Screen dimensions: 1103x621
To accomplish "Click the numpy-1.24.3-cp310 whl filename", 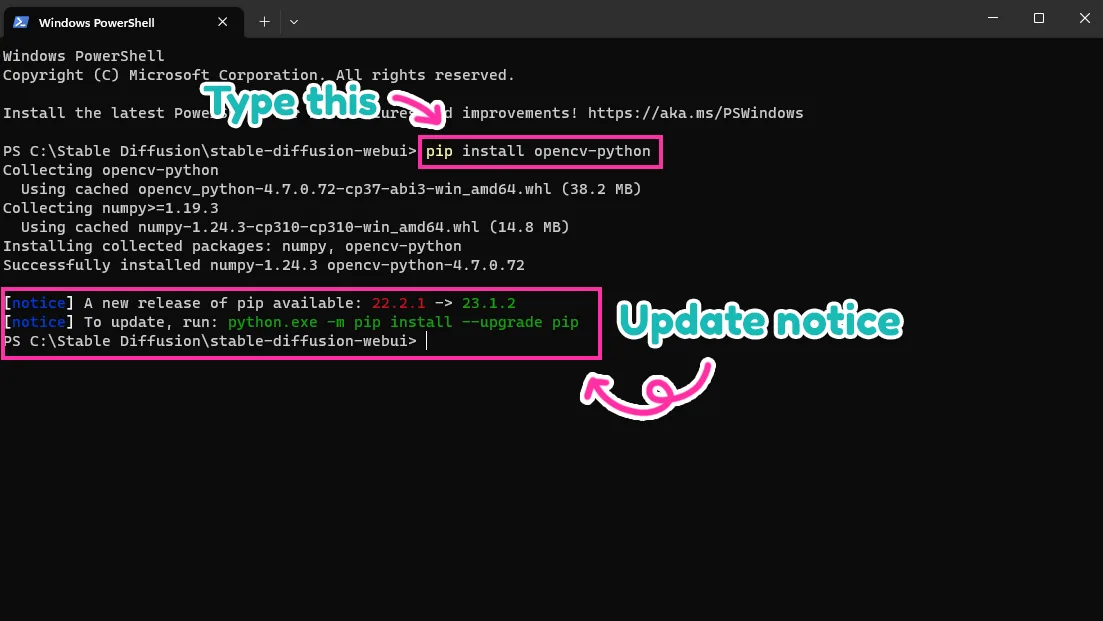I will [x=308, y=227].
